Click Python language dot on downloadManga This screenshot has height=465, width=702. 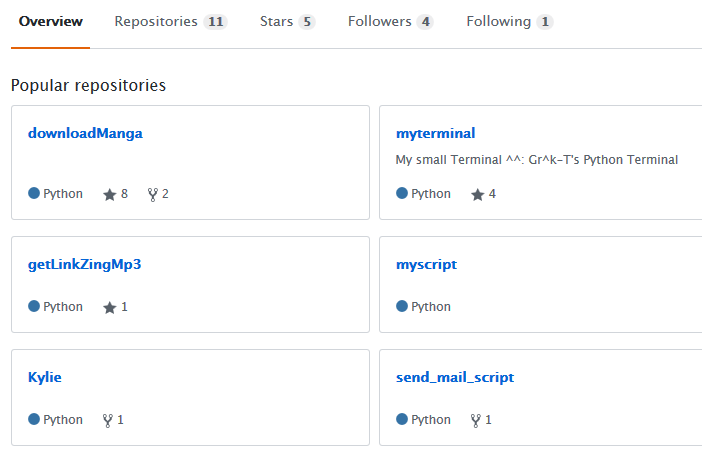34,193
